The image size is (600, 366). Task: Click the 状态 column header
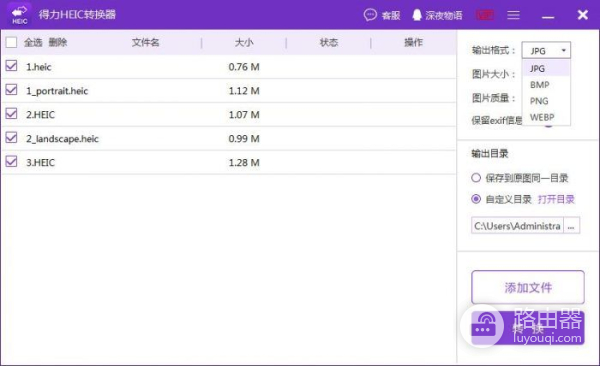tap(329, 42)
